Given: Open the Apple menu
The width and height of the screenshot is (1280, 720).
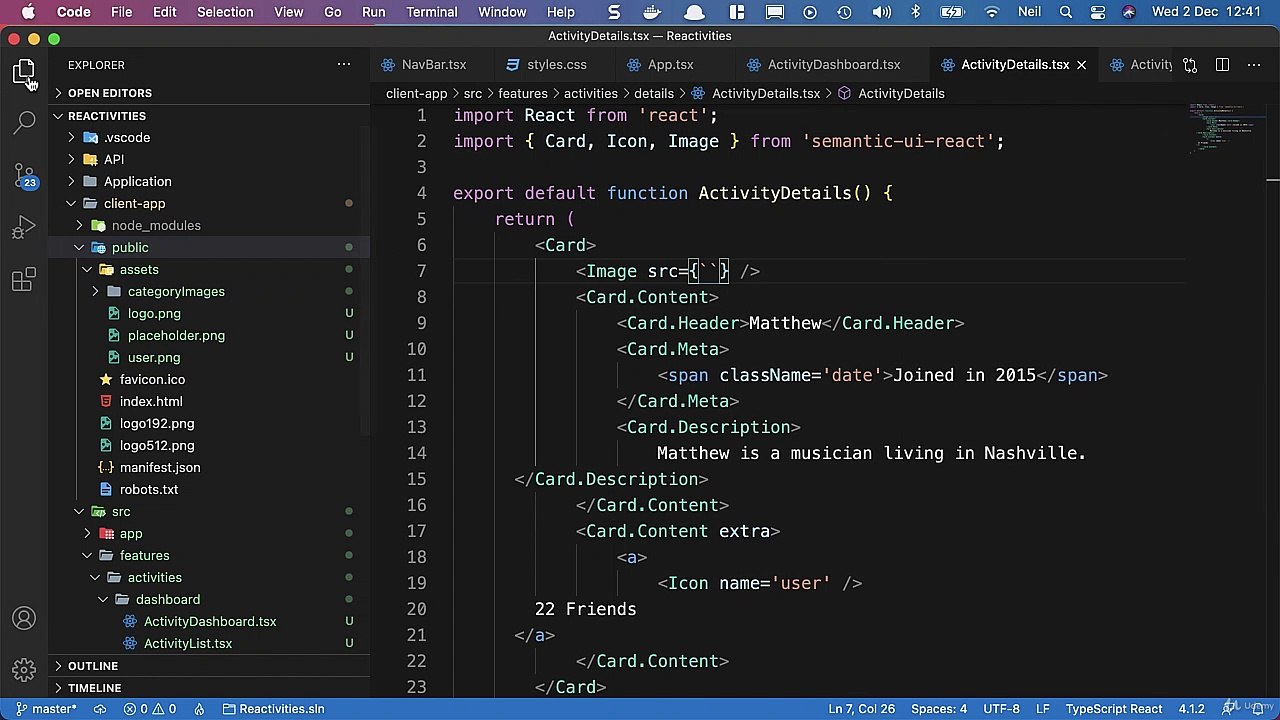Looking at the screenshot, I should [28, 12].
